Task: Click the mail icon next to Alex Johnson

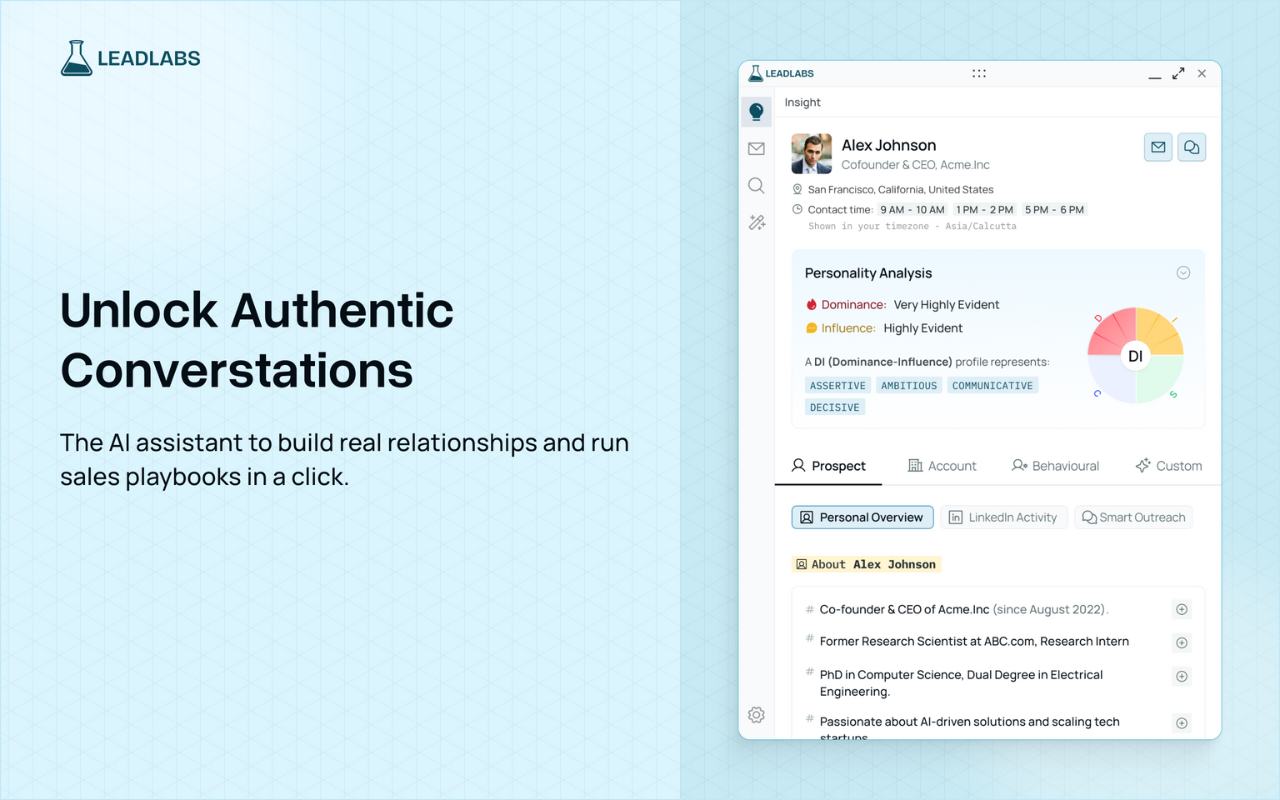Action: 1158,147
